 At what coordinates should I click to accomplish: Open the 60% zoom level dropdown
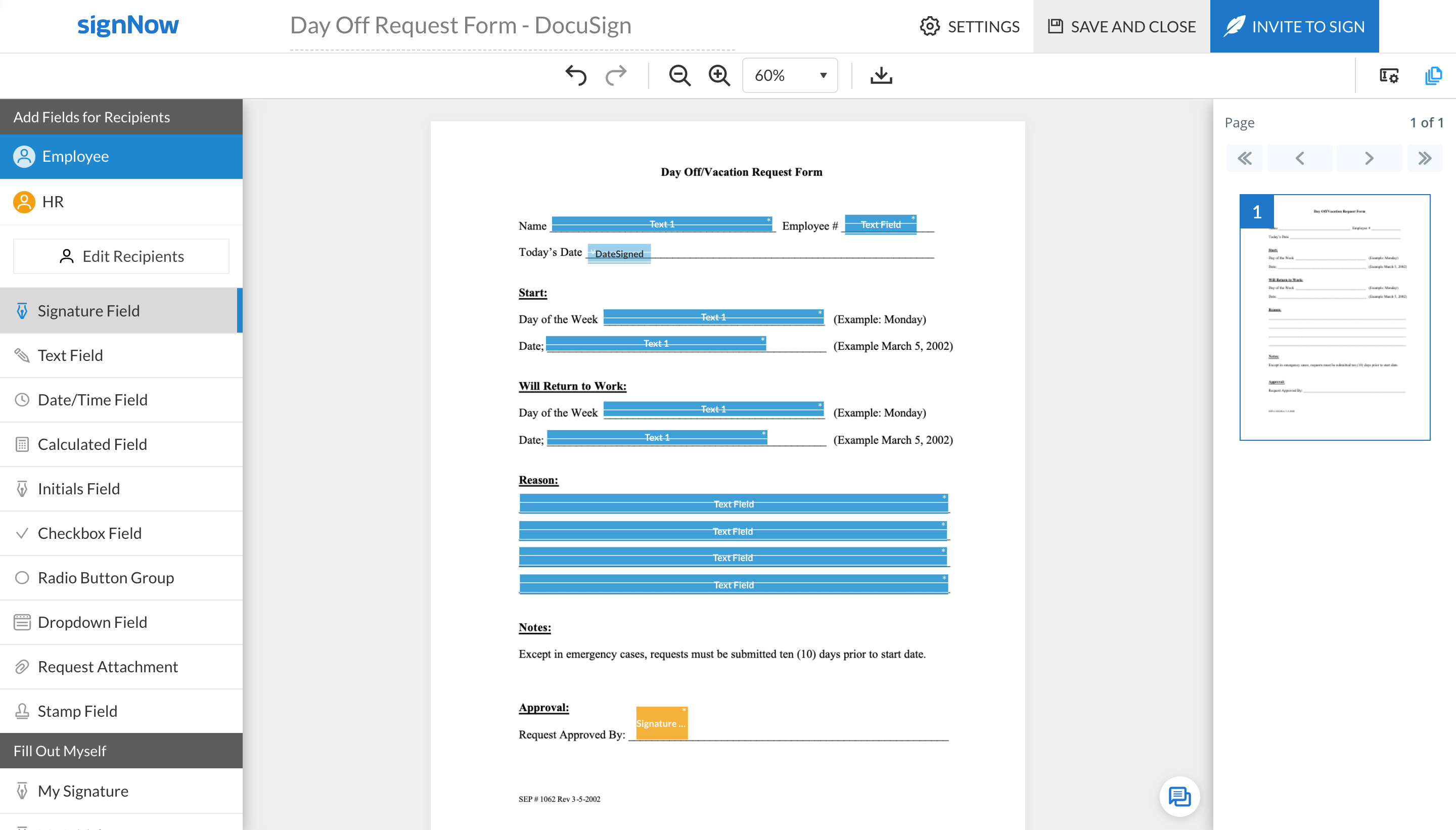click(x=790, y=75)
